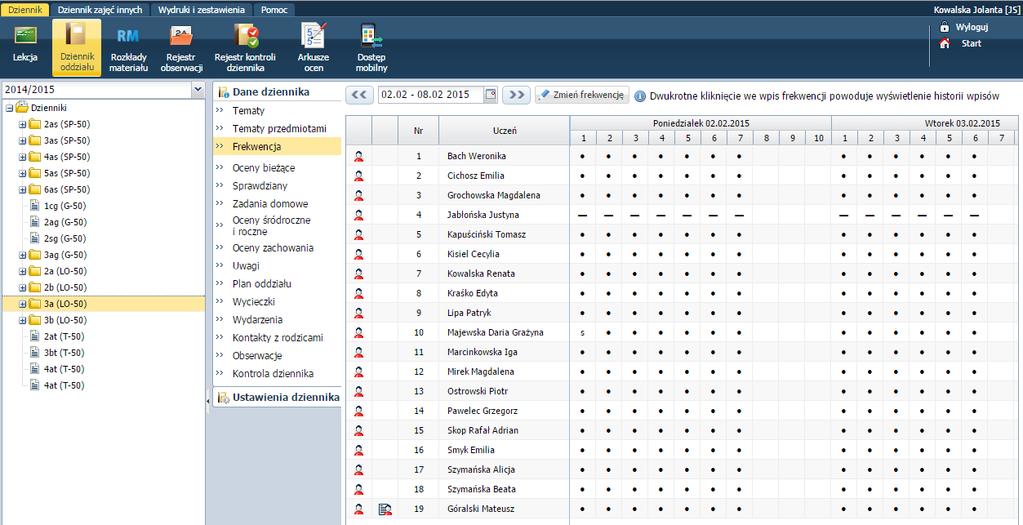The image size is (1023, 525).
Task: Click the date range input field
Action: pyautogui.click(x=431, y=95)
